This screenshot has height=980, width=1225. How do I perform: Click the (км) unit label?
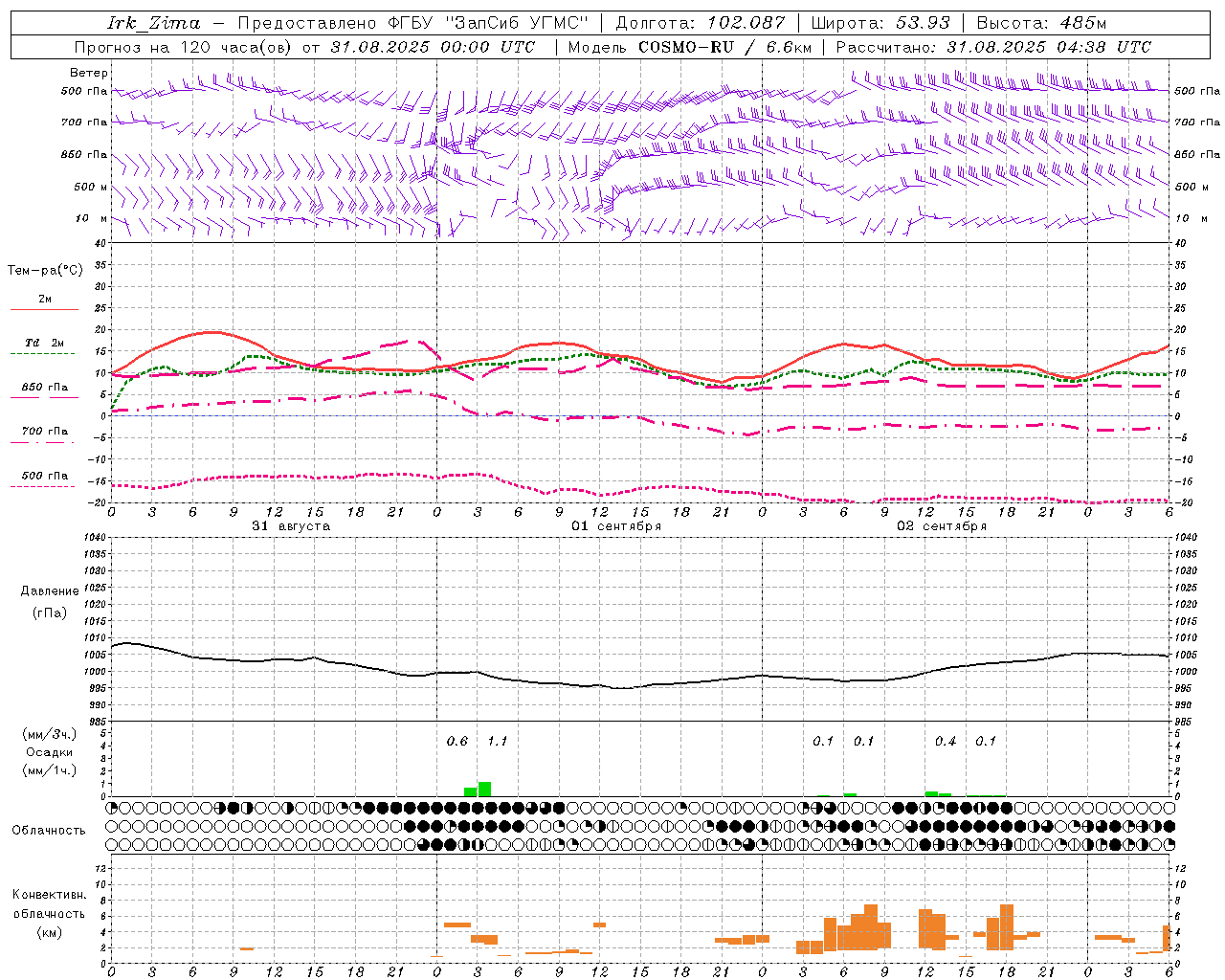(50, 932)
